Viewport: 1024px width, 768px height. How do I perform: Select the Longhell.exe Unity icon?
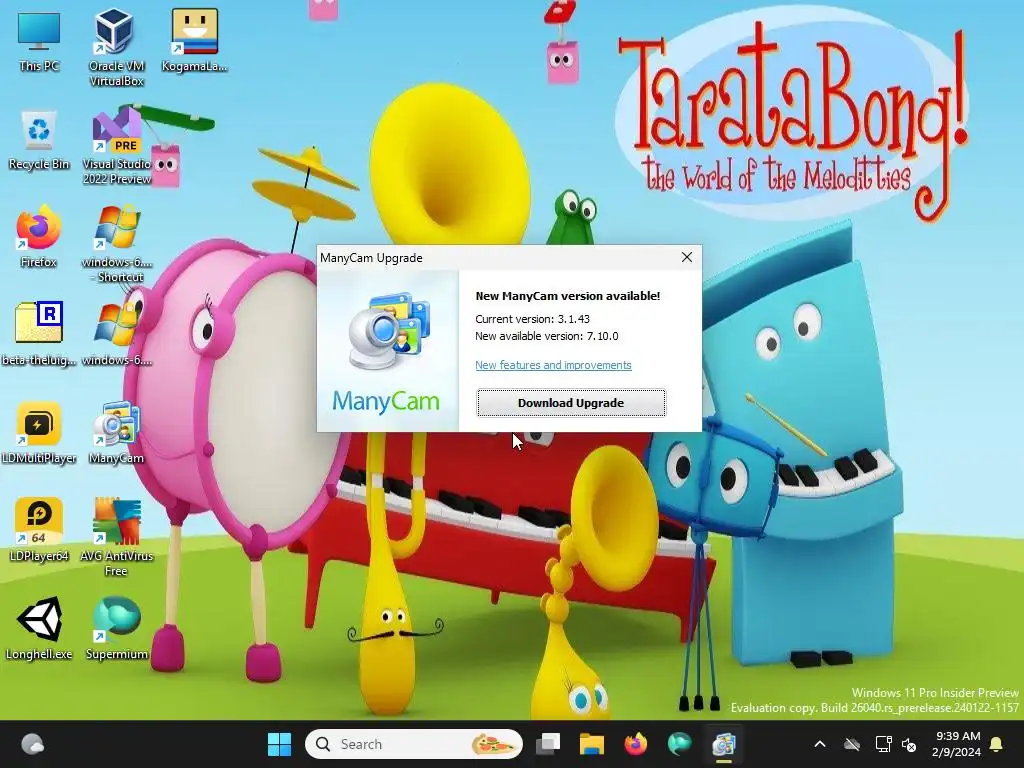coord(39,628)
